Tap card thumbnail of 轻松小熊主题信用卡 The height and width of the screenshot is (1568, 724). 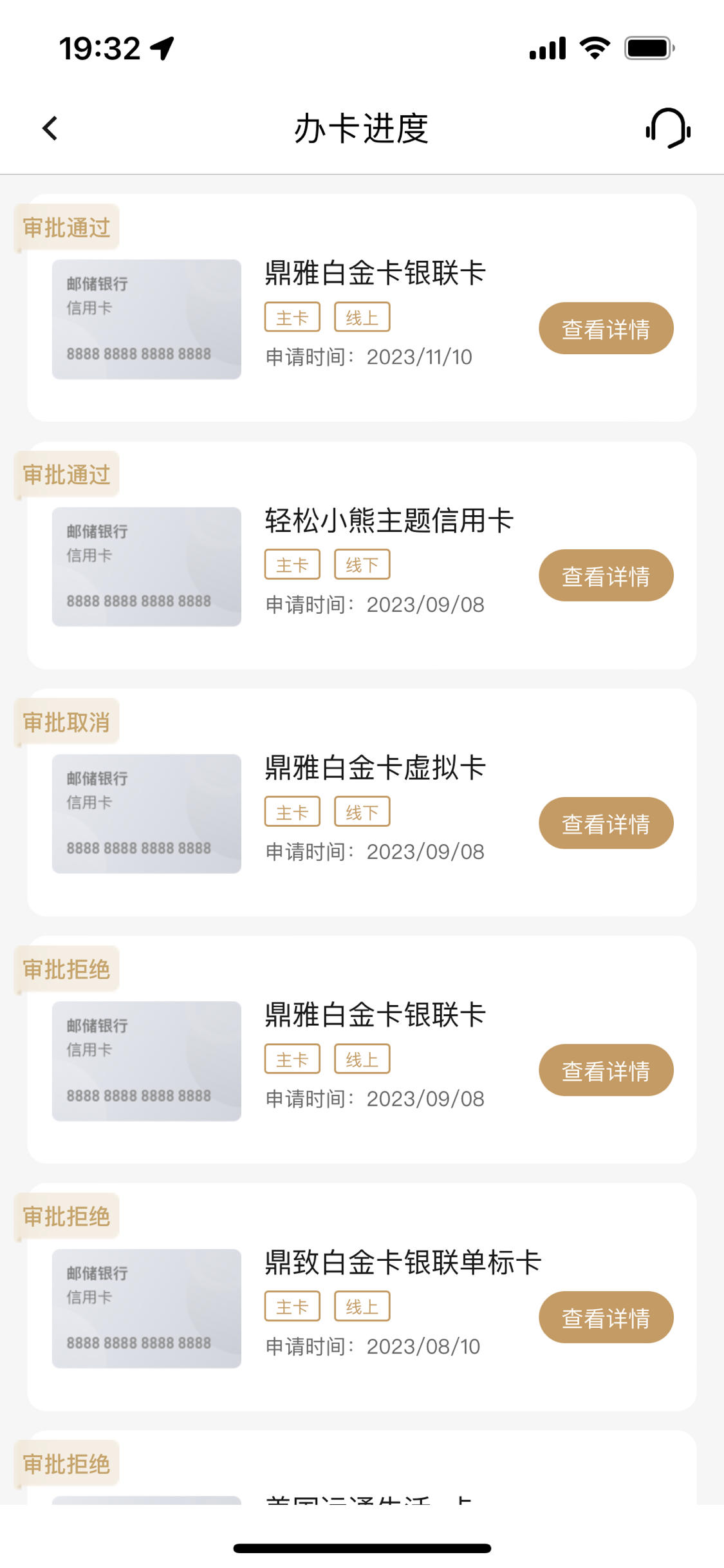coord(147,567)
